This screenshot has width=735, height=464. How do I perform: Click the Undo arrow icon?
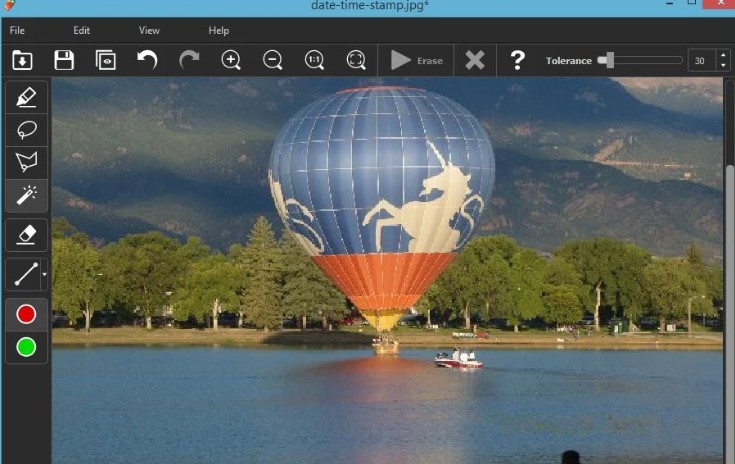pyautogui.click(x=147, y=61)
